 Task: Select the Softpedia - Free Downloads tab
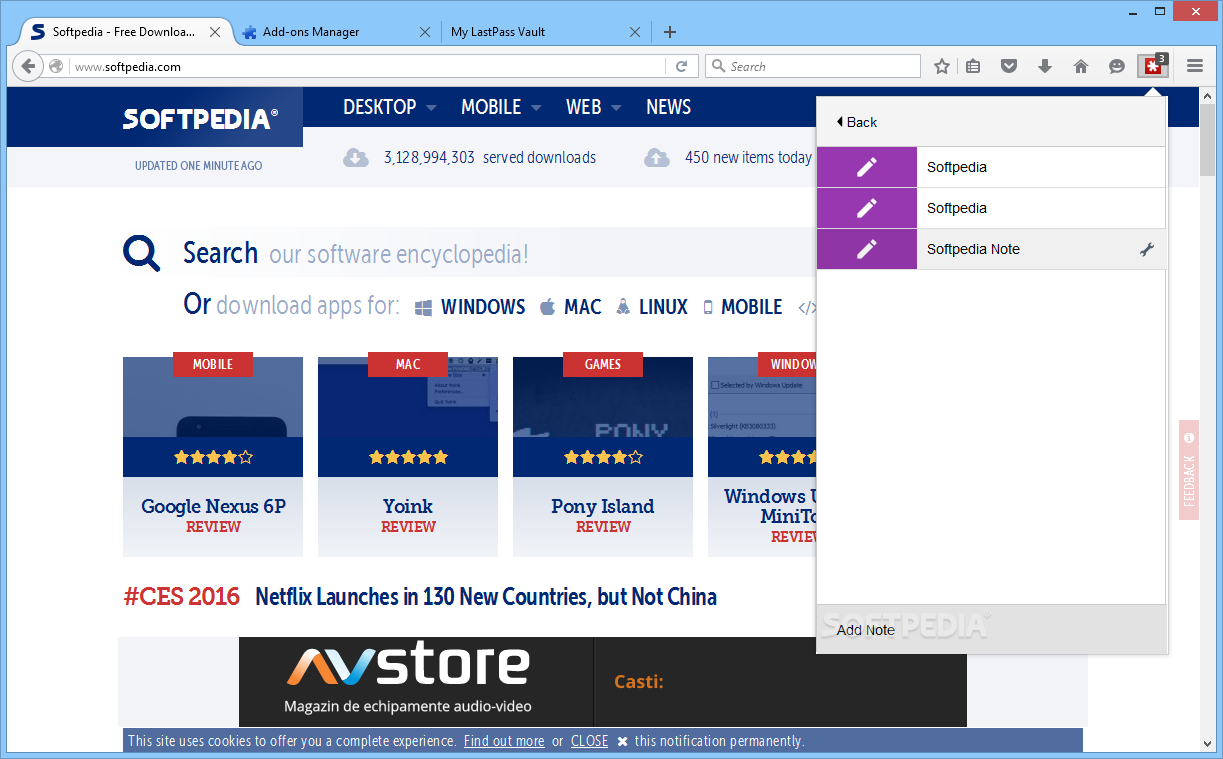tap(126, 32)
